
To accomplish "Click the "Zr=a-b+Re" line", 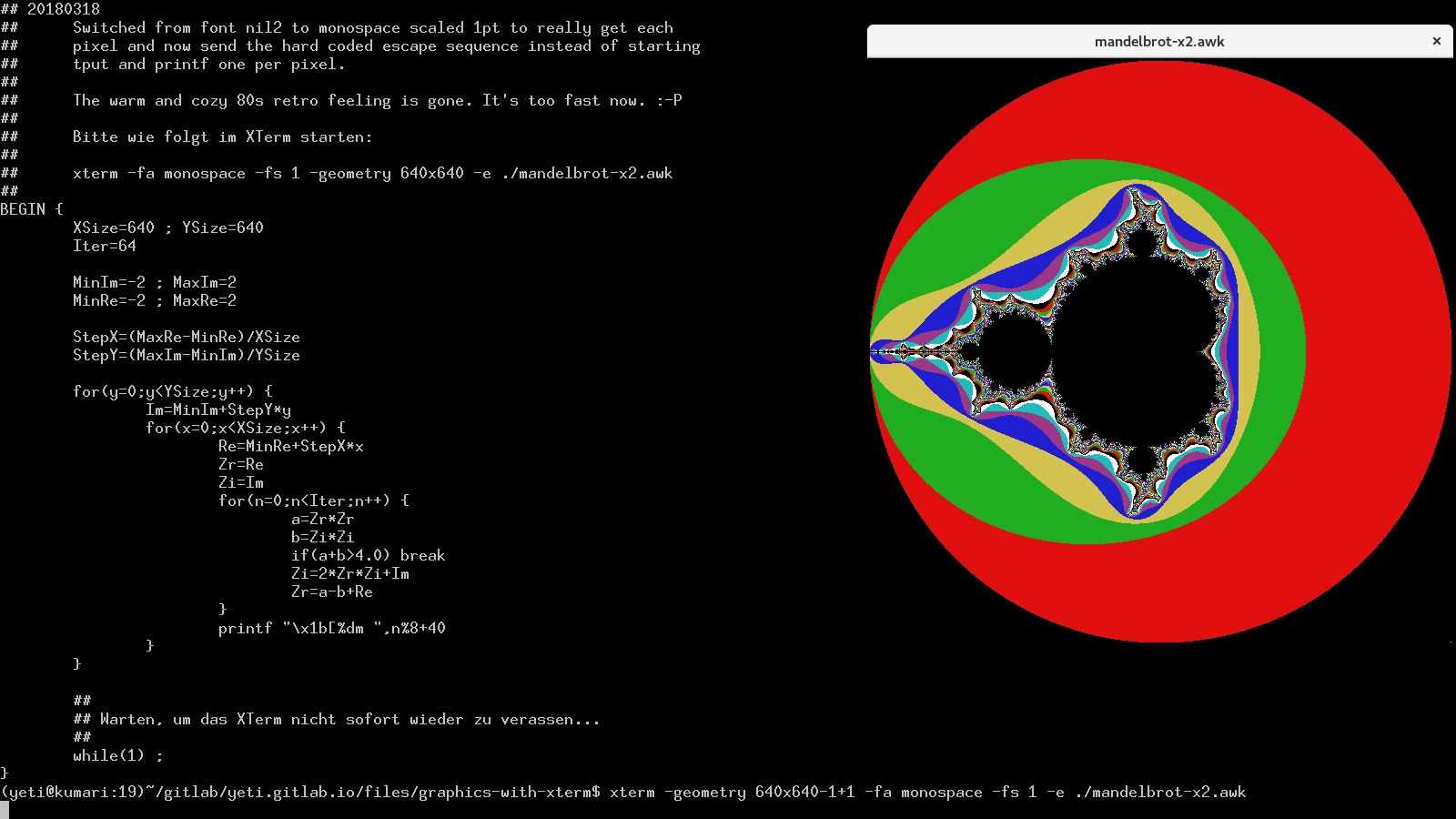I will pyautogui.click(x=331, y=591).
